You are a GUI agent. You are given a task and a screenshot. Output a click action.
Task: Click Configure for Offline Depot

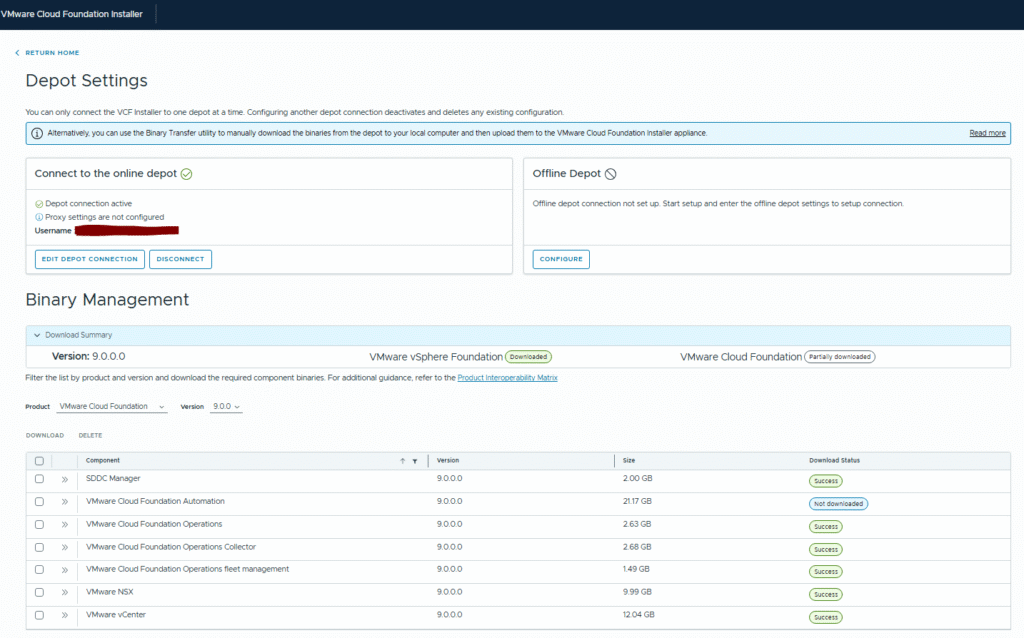pyautogui.click(x=561, y=259)
